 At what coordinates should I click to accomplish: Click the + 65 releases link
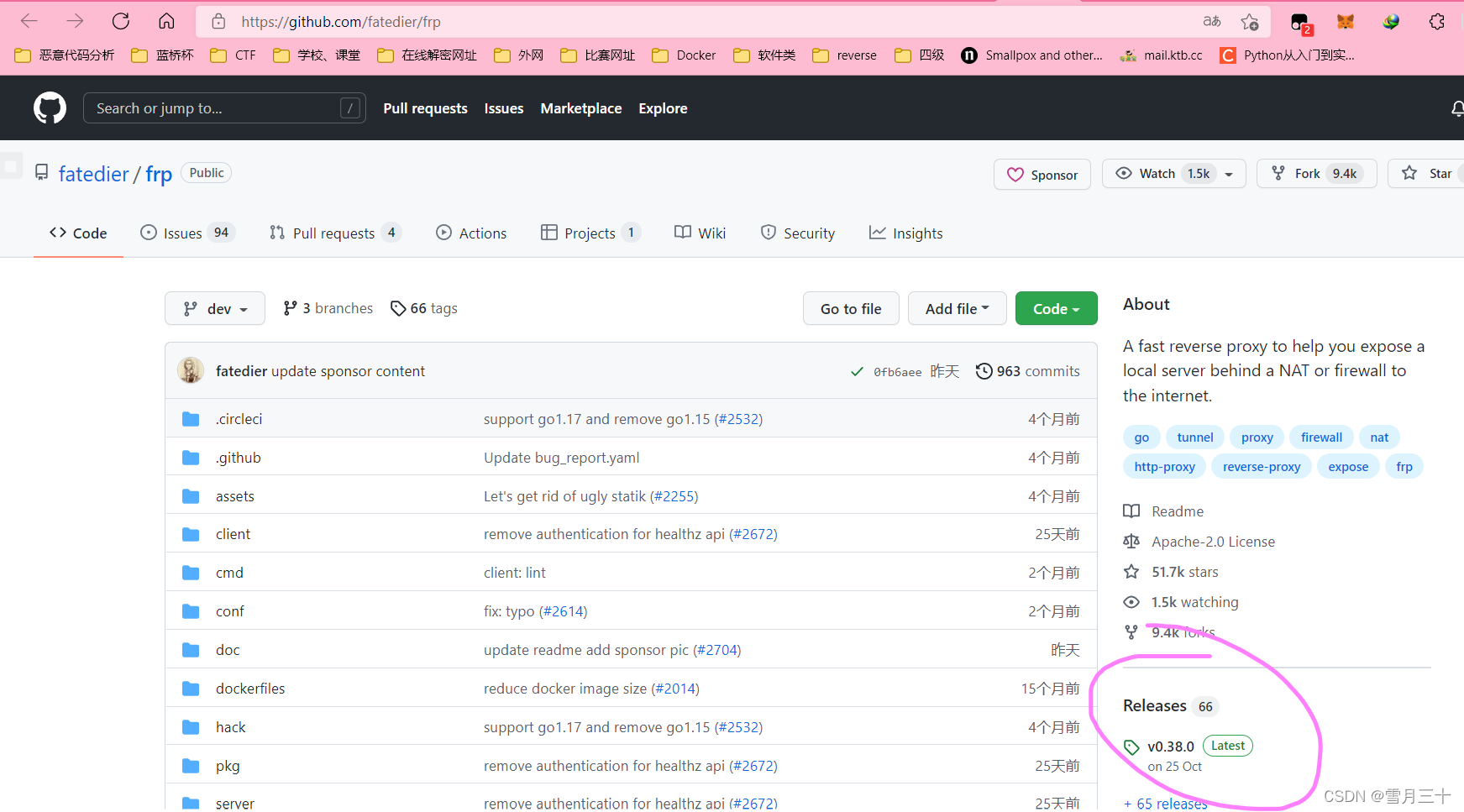click(1165, 804)
